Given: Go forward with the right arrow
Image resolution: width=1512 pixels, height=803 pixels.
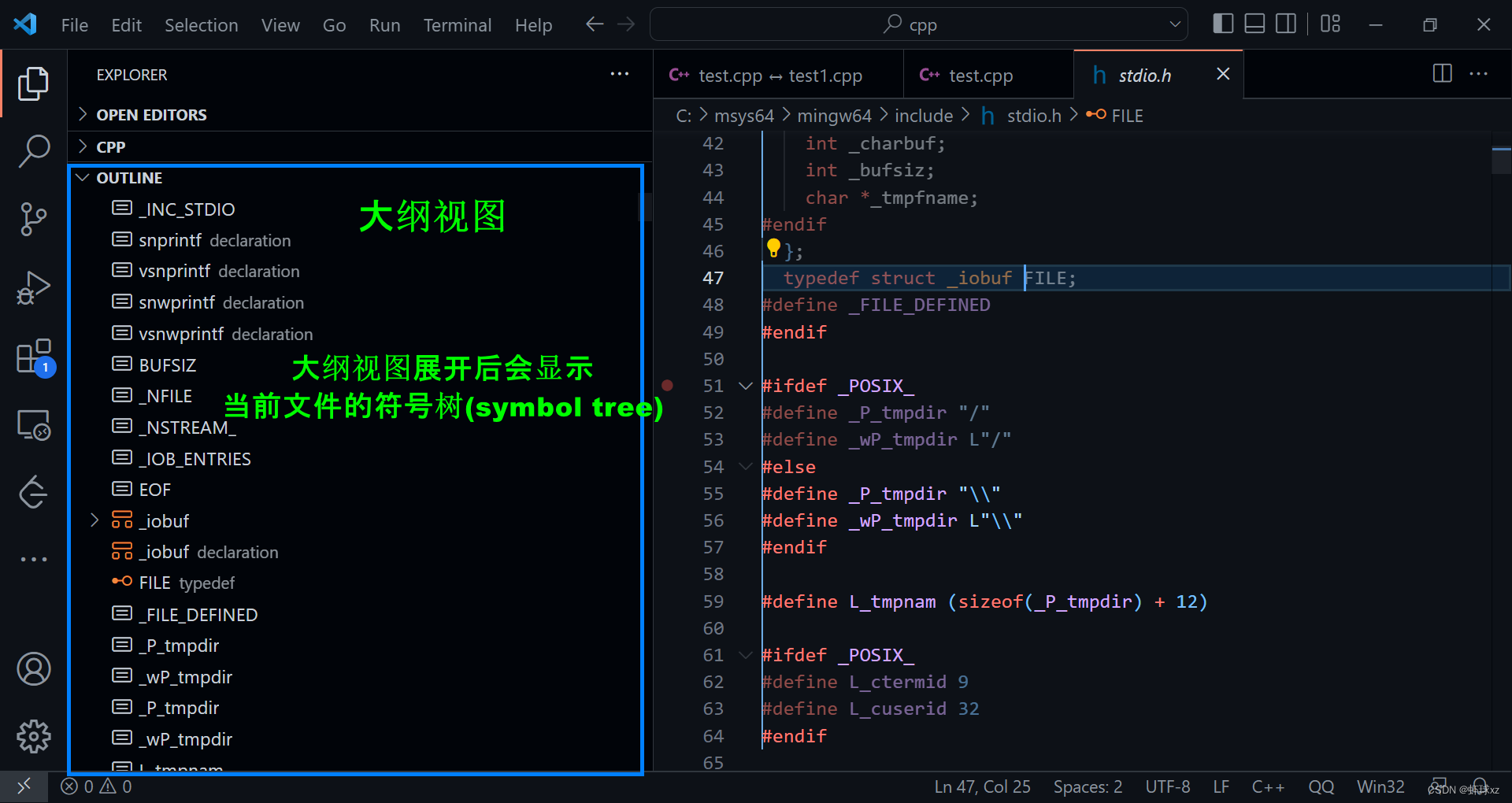Looking at the screenshot, I should point(626,24).
